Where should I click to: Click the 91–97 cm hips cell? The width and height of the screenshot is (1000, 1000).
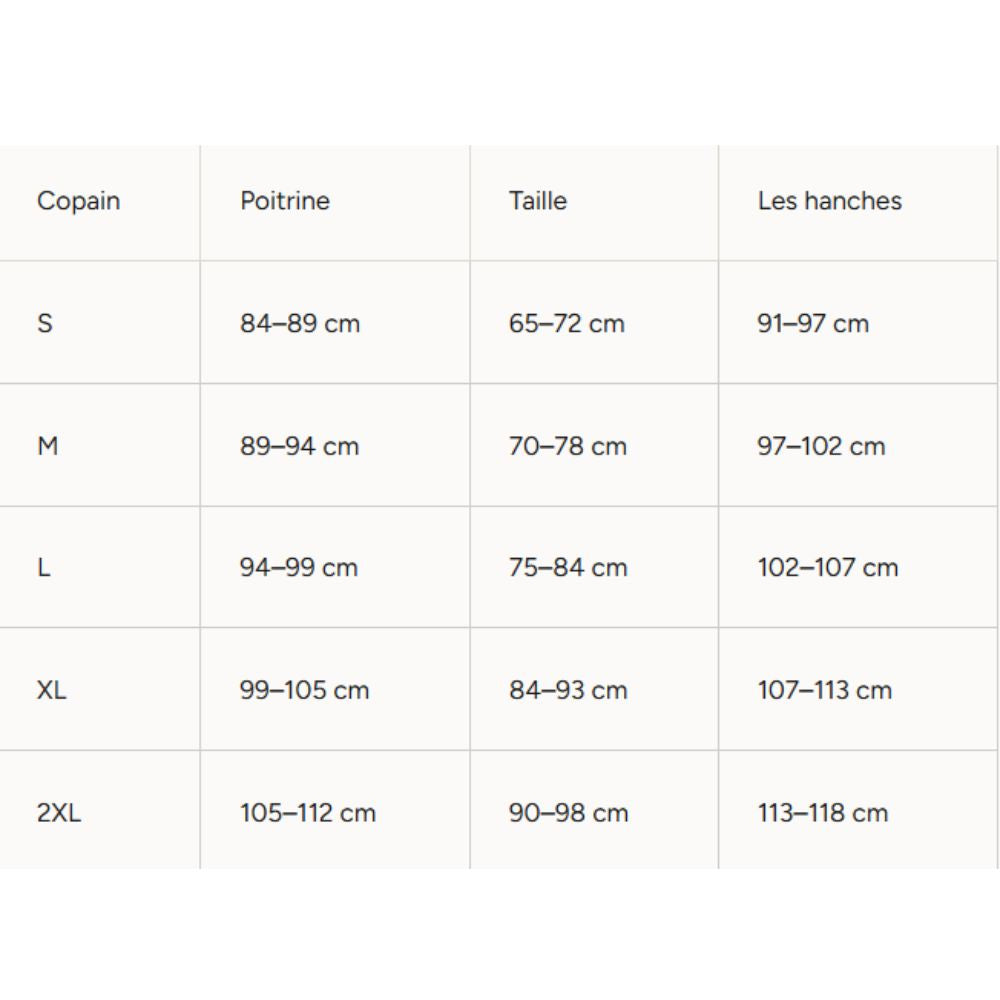(813, 324)
